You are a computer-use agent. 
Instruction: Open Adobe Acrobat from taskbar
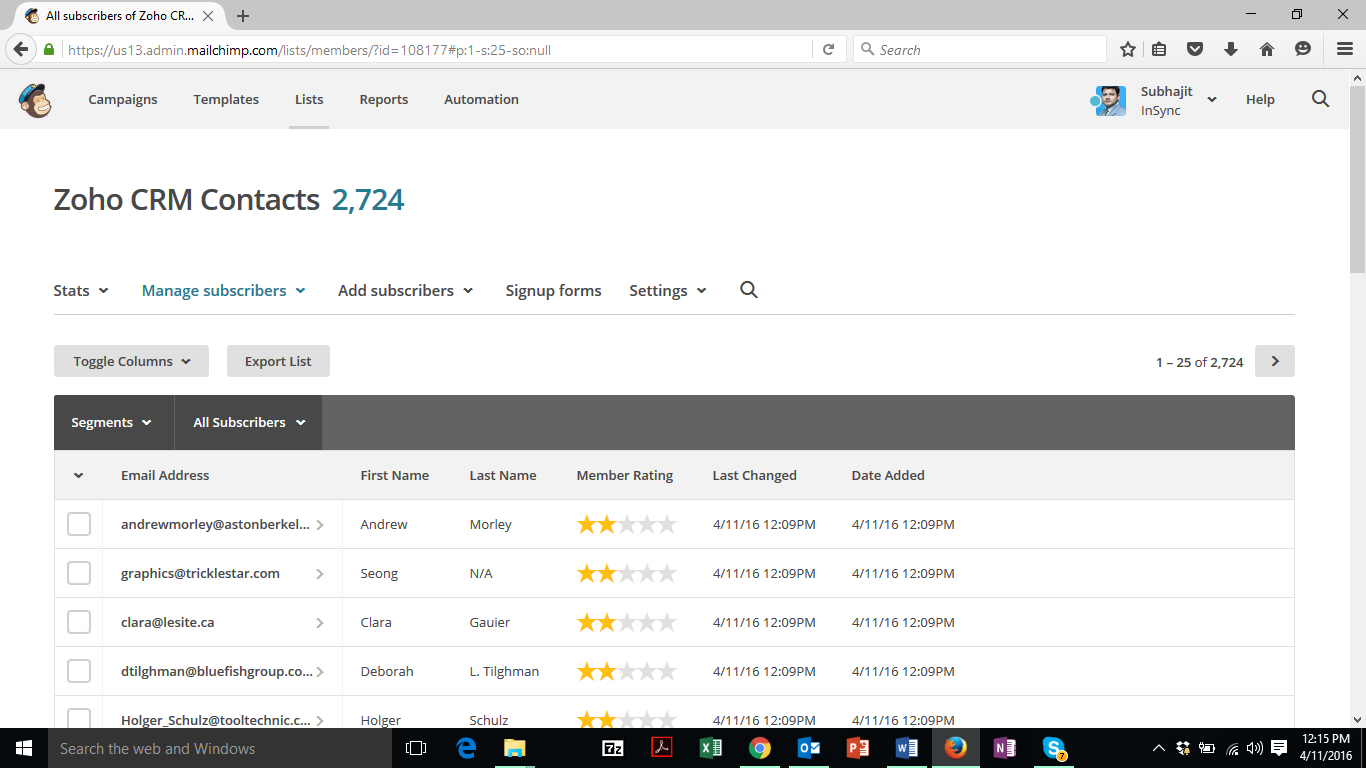[662, 748]
